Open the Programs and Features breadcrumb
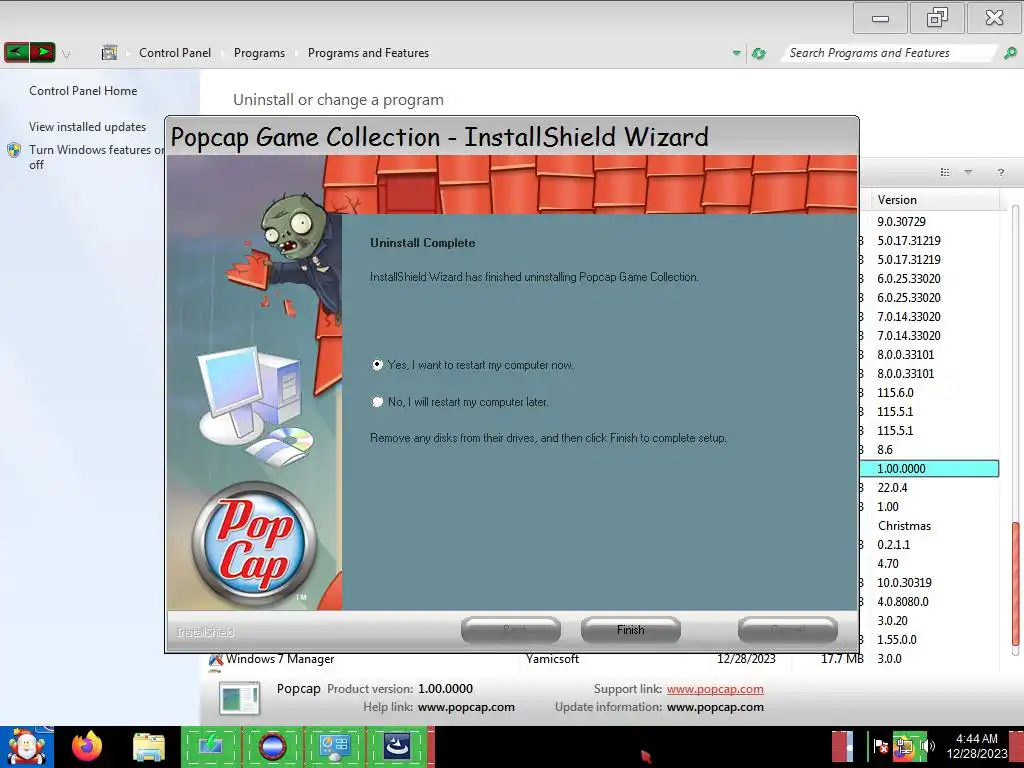 tap(368, 53)
